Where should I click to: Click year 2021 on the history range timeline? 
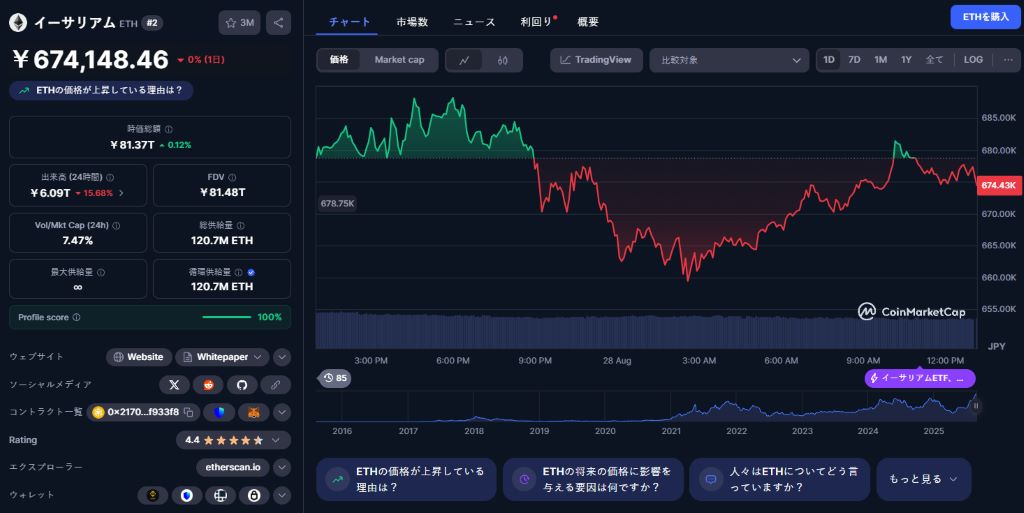click(671, 431)
